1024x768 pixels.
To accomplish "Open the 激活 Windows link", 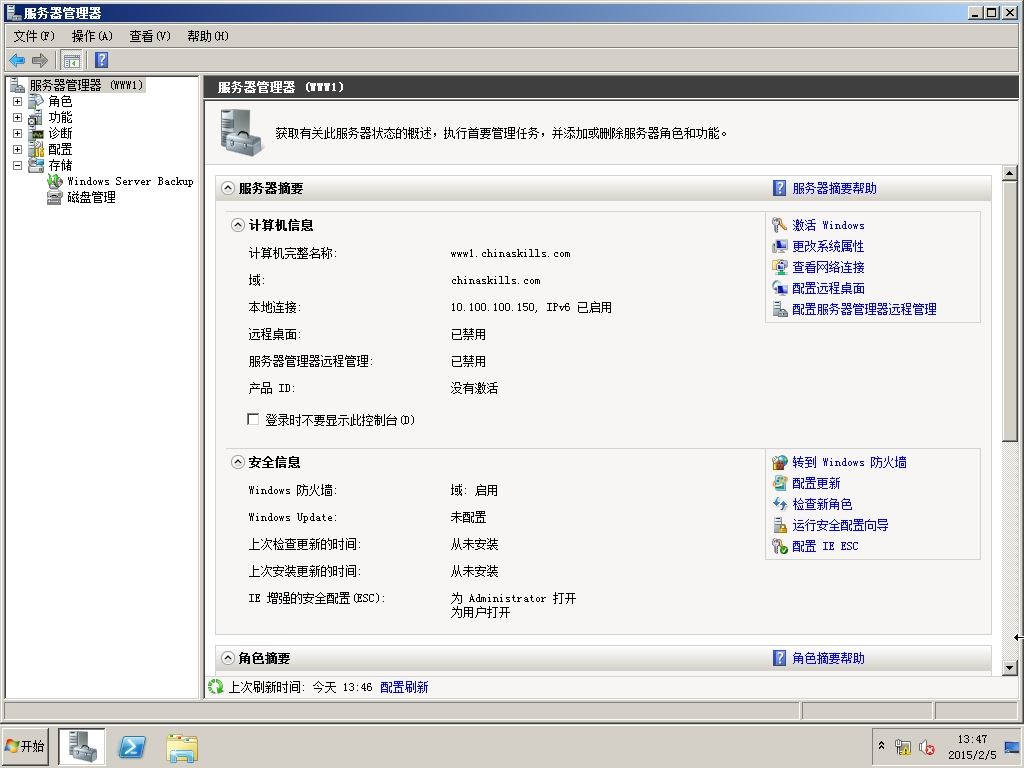I will [x=828, y=225].
